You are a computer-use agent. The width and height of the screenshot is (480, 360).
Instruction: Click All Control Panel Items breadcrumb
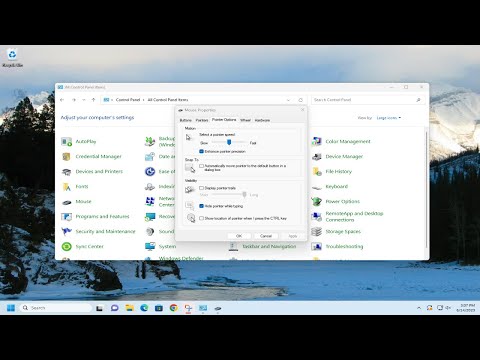click(168, 100)
